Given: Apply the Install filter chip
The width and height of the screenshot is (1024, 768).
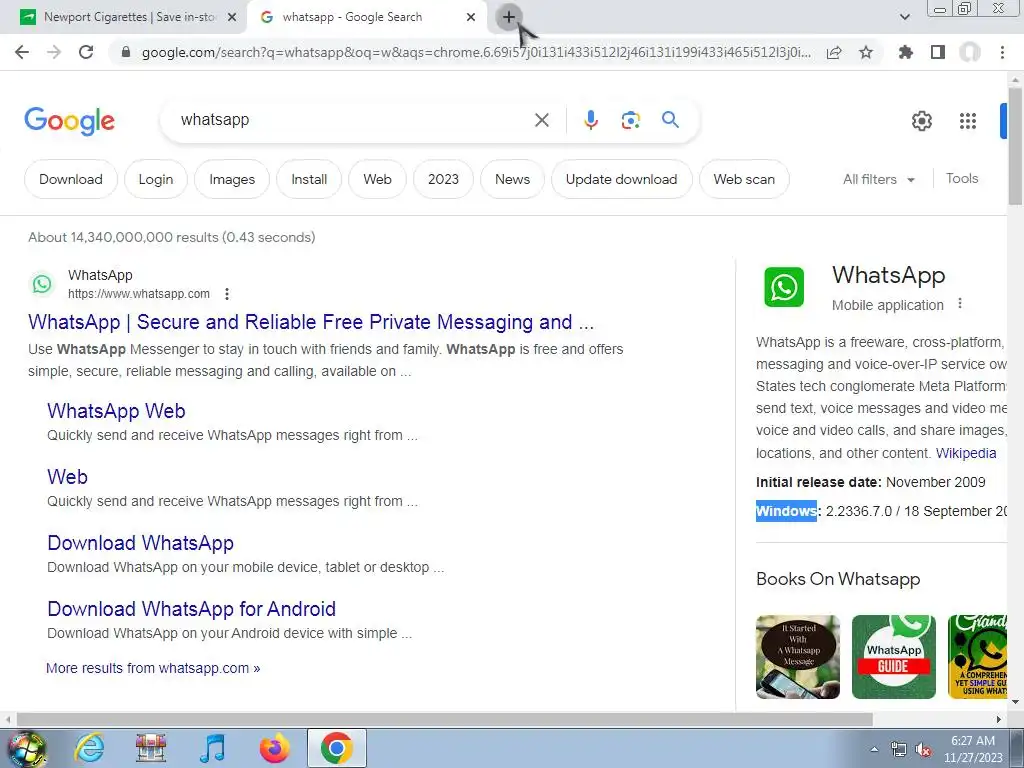Looking at the screenshot, I should point(309,179).
